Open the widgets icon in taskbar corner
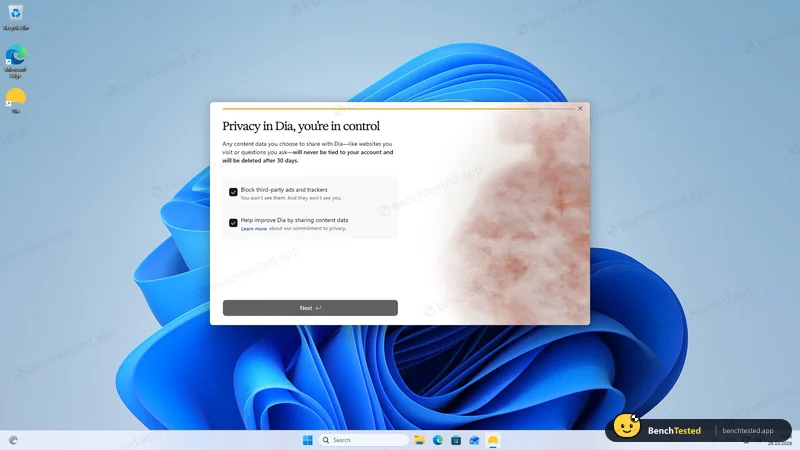The height and width of the screenshot is (450, 800). pyautogui.click(x=13, y=440)
